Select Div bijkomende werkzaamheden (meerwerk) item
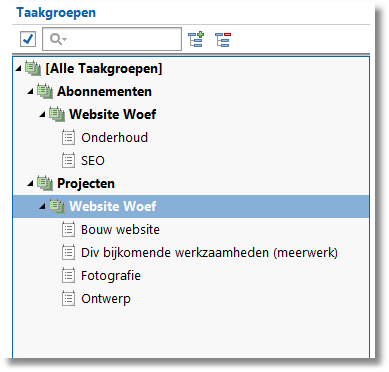 coord(209,253)
